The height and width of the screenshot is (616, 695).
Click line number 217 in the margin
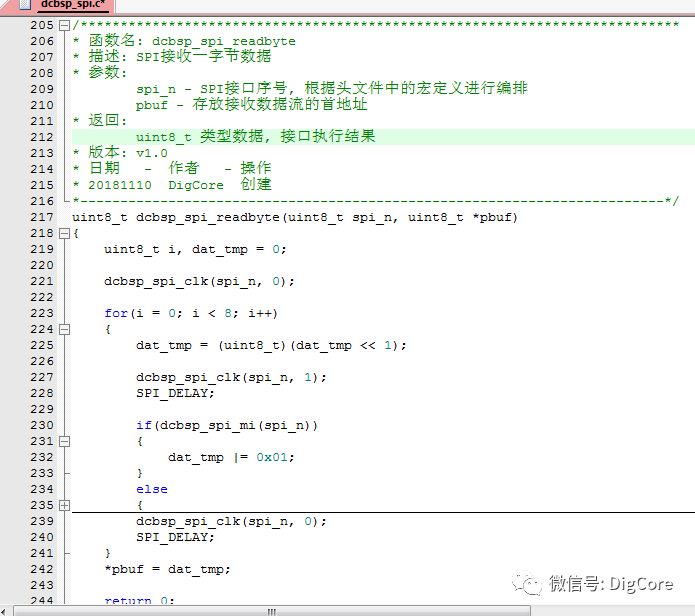pos(41,217)
